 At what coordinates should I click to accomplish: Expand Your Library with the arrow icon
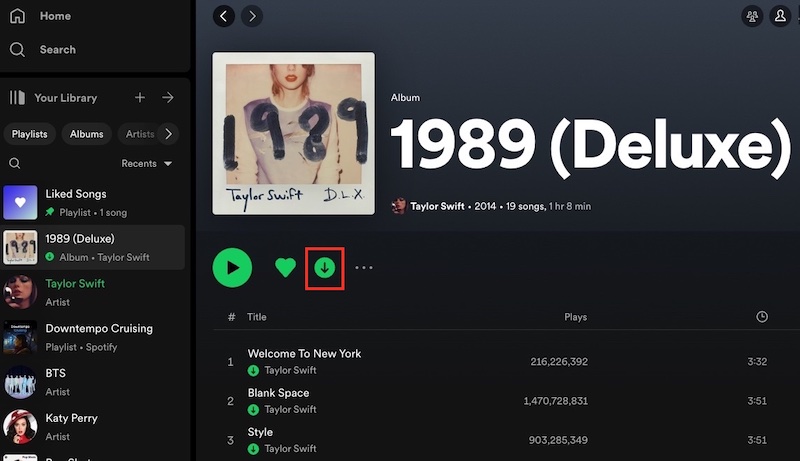point(168,98)
